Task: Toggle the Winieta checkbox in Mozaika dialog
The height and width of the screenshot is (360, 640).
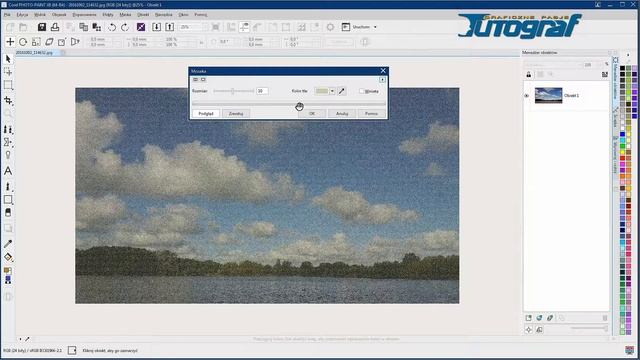Action: (x=361, y=91)
